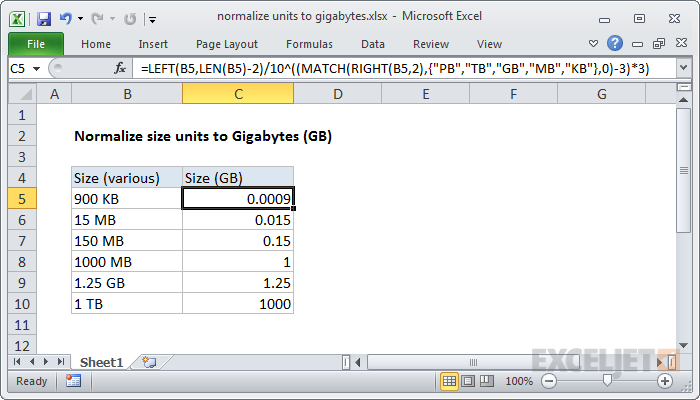Image resolution: width=700 pixels, height=400 pixels.
Task: Jump to the first sheet tab arrow
Action: (17, 362)
